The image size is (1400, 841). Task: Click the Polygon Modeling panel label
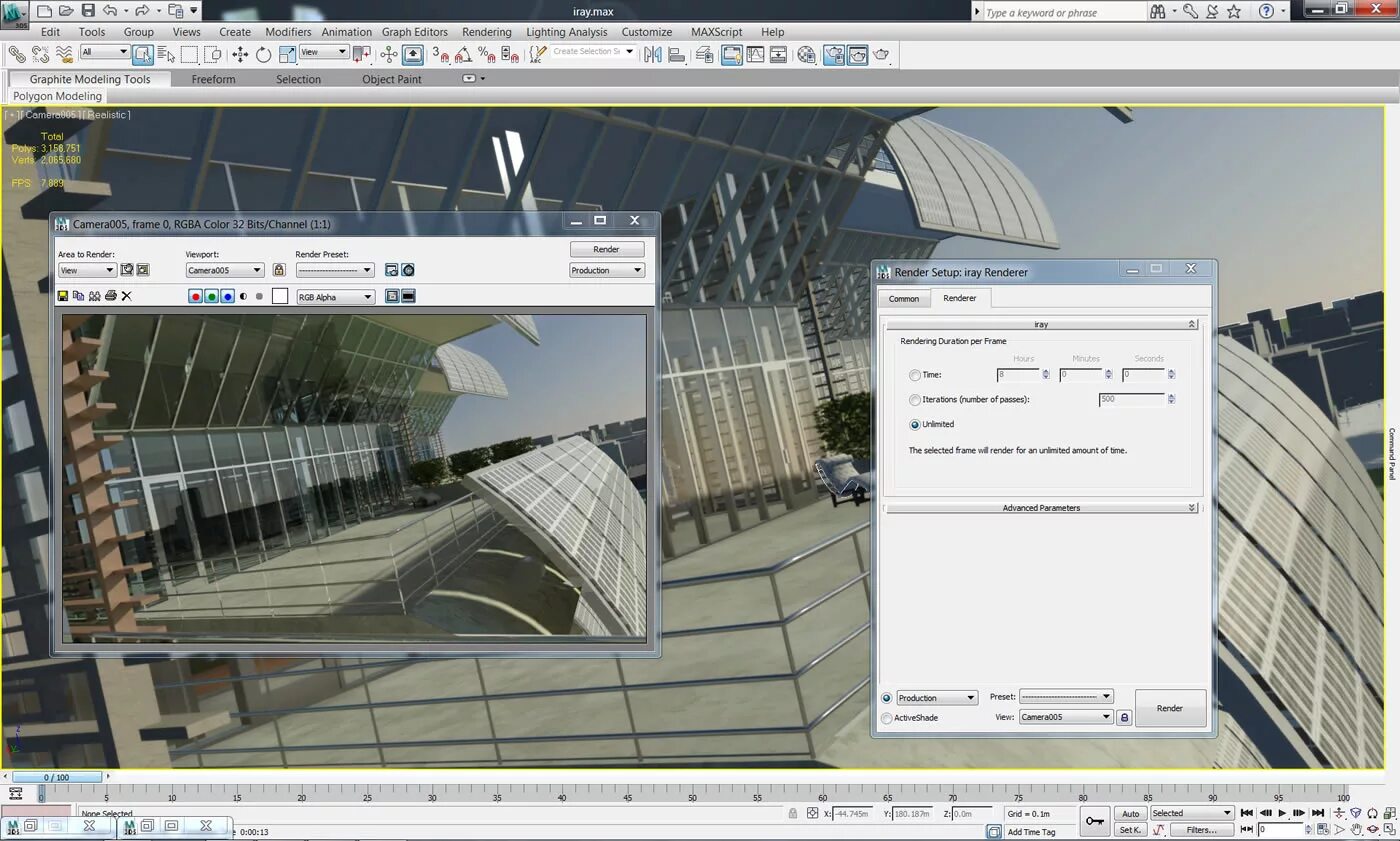point(57,96)
